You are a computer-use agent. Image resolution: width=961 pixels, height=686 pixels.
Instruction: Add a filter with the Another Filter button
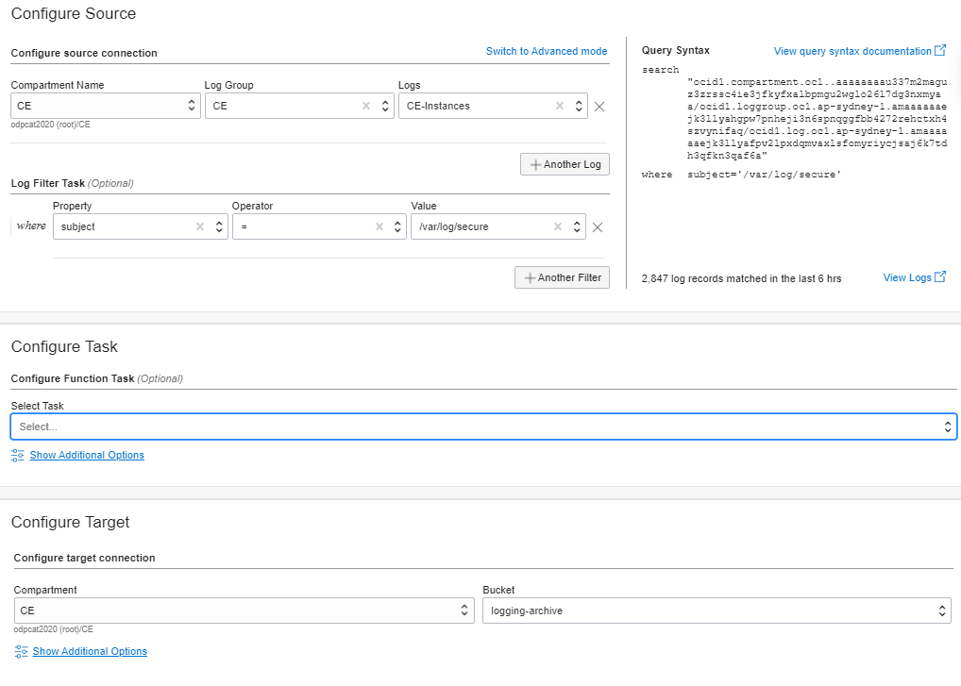(562, 277)
